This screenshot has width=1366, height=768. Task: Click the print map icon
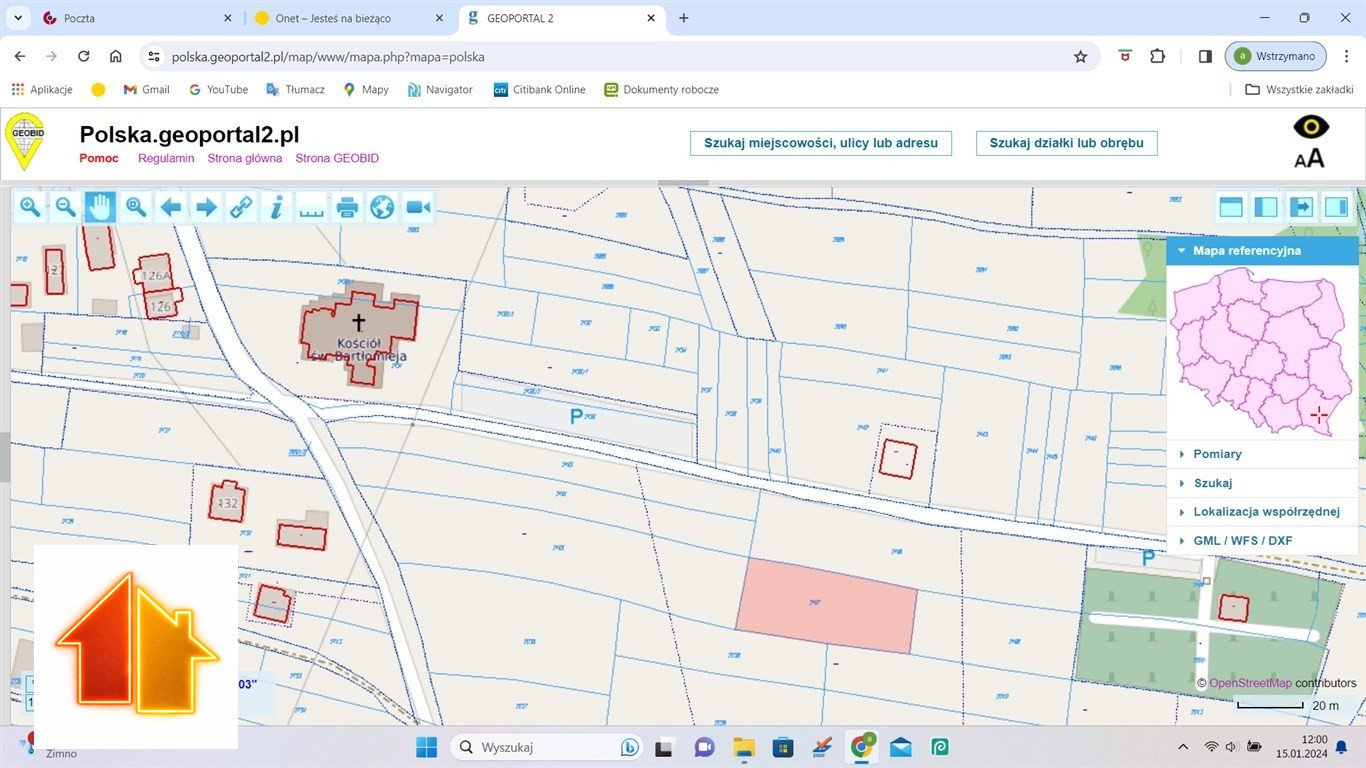(347, 207)
